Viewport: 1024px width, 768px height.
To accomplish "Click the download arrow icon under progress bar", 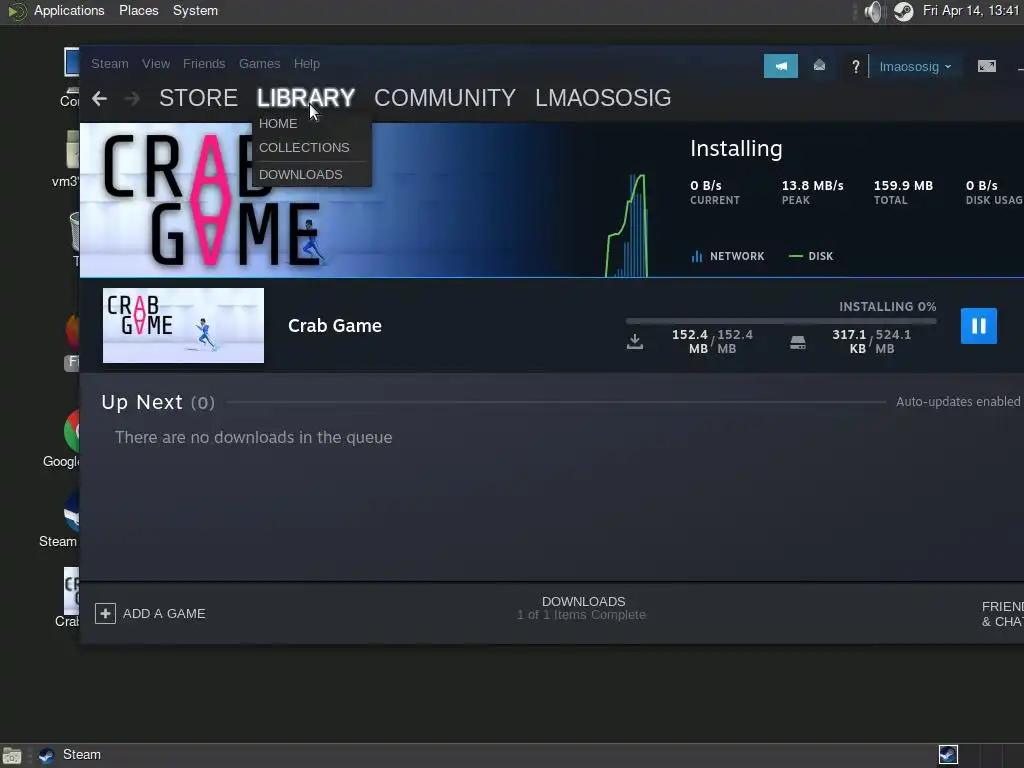I will click(x=635, y=341).
